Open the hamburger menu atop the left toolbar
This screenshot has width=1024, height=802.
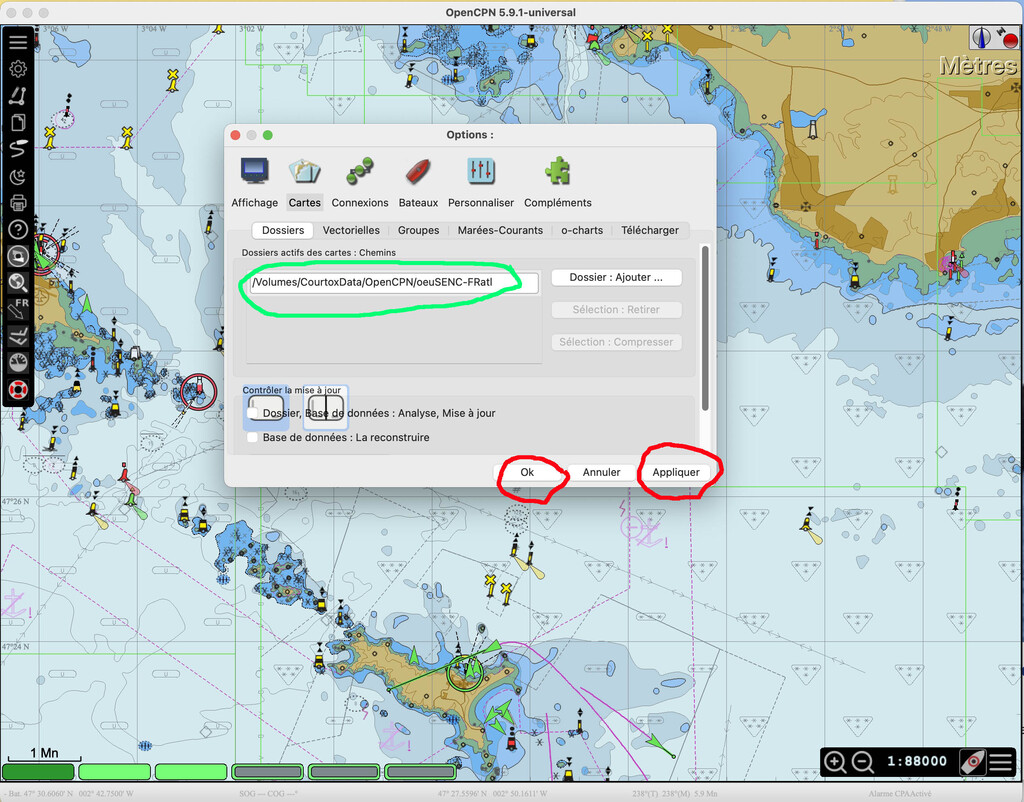[18, 42]
